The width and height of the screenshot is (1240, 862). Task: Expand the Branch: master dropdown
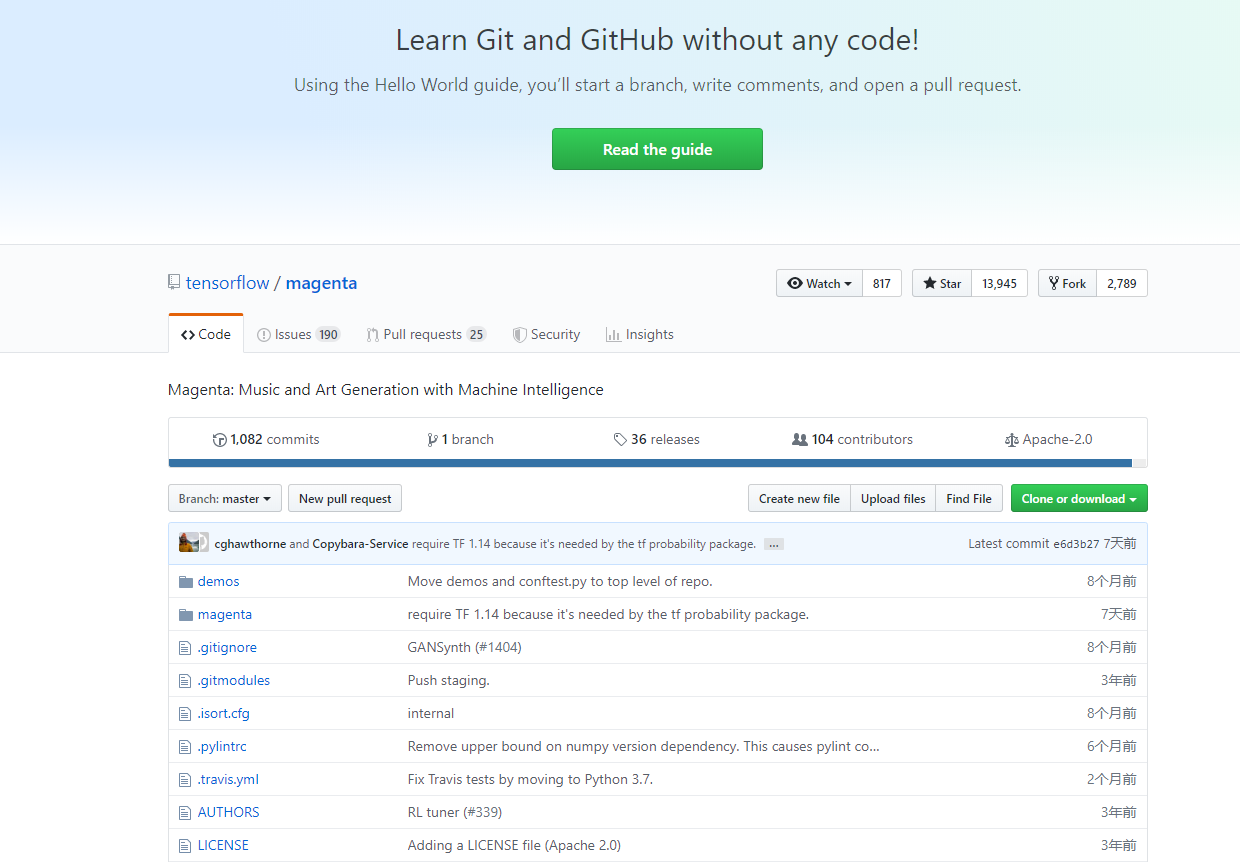224,499
